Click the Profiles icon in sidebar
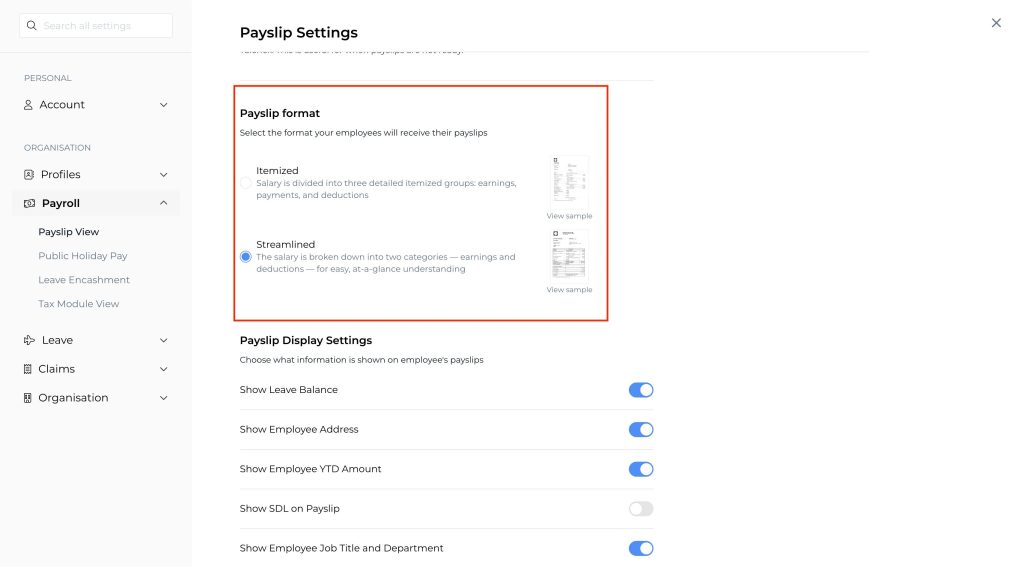The width and height of the screenshot is (1024, 567). pos(29,175)
